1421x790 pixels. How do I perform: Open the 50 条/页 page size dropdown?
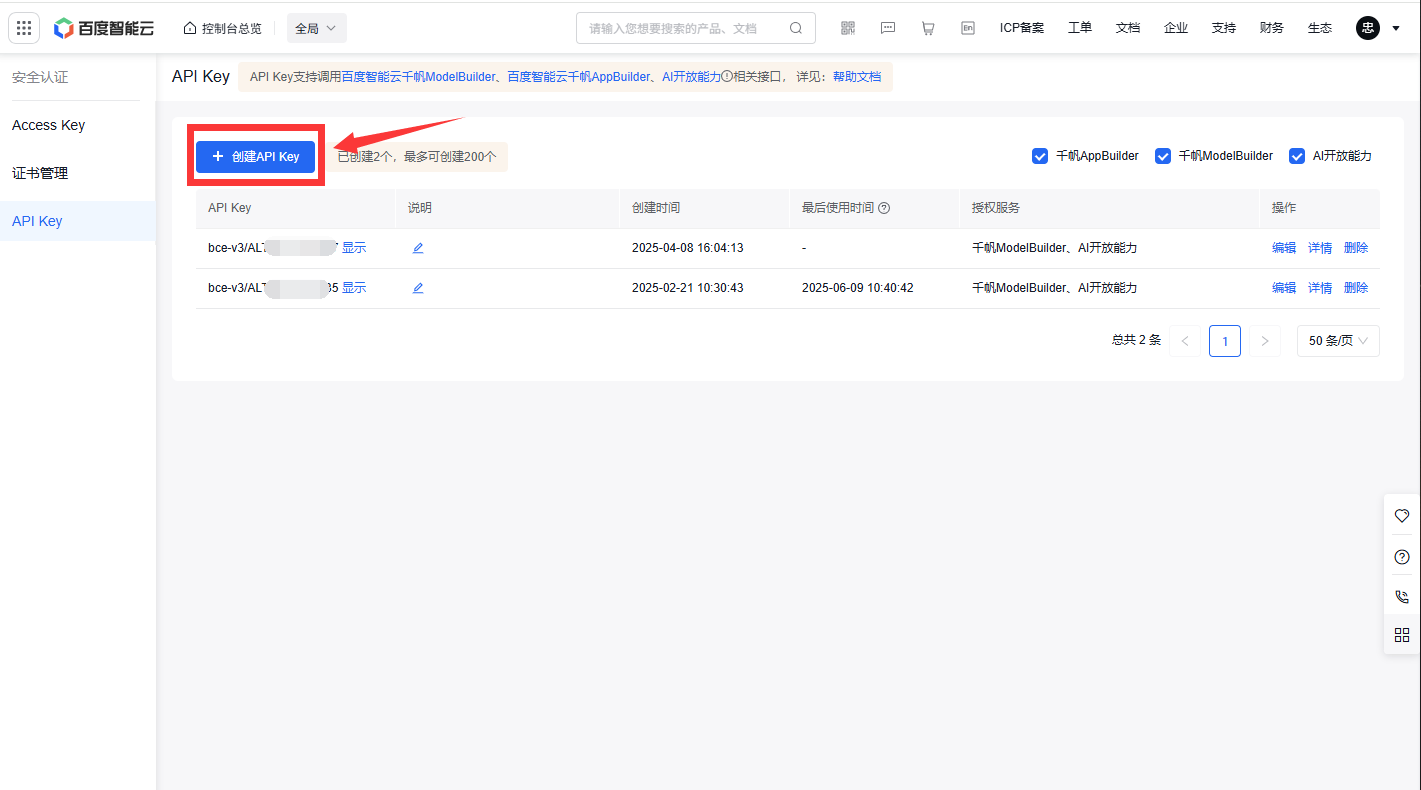(x=1338, y=341)
